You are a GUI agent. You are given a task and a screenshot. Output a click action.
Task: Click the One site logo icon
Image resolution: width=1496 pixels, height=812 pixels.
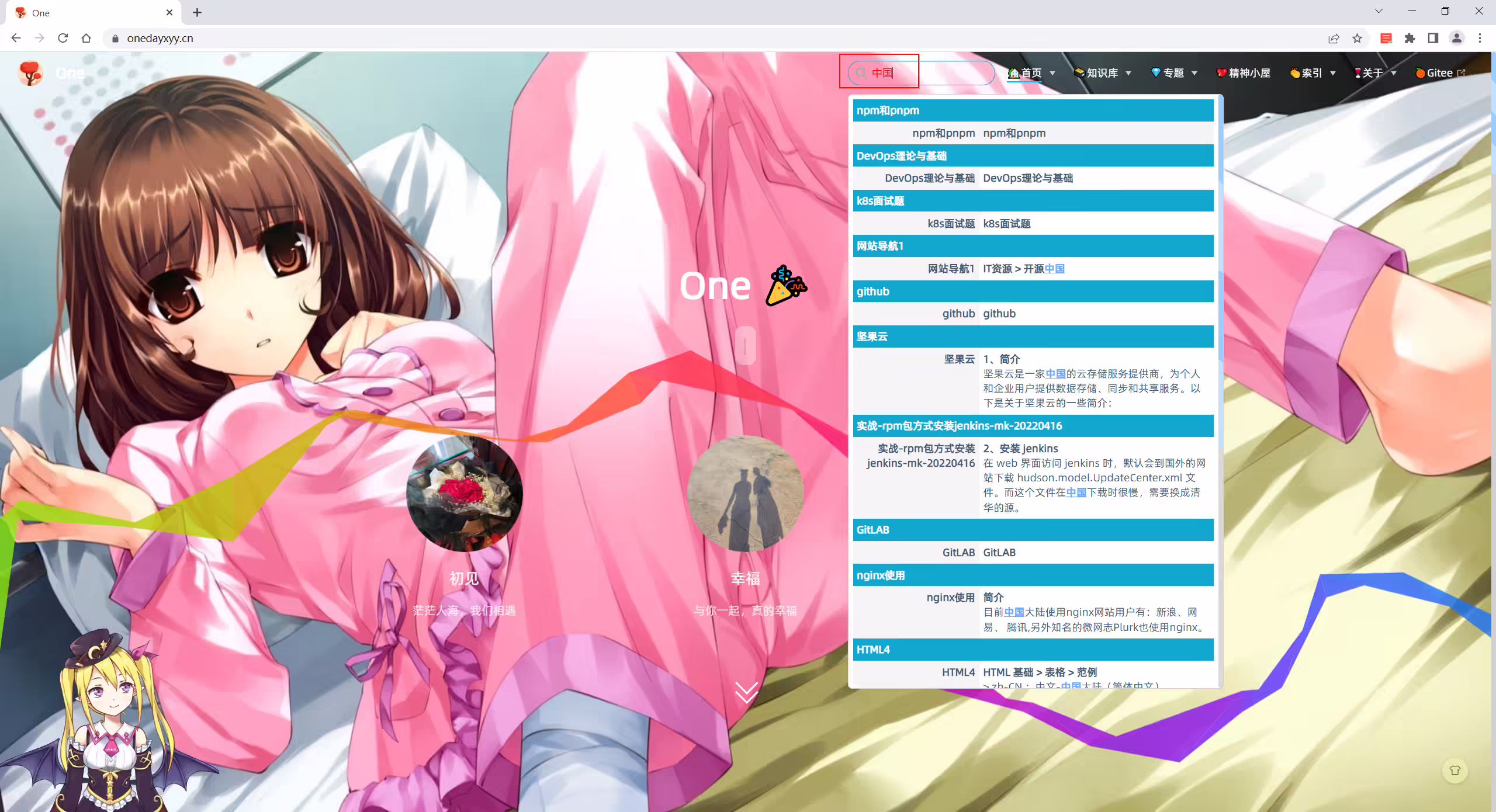coord(30,73)
